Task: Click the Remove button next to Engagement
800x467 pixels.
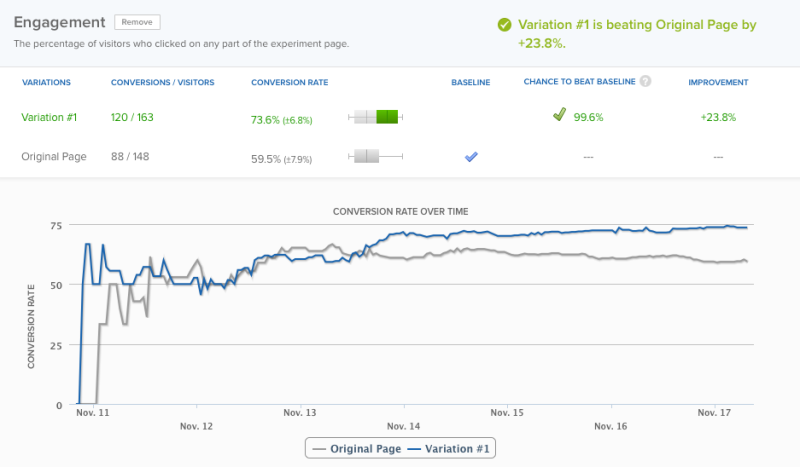Action: tap(137, 22)
